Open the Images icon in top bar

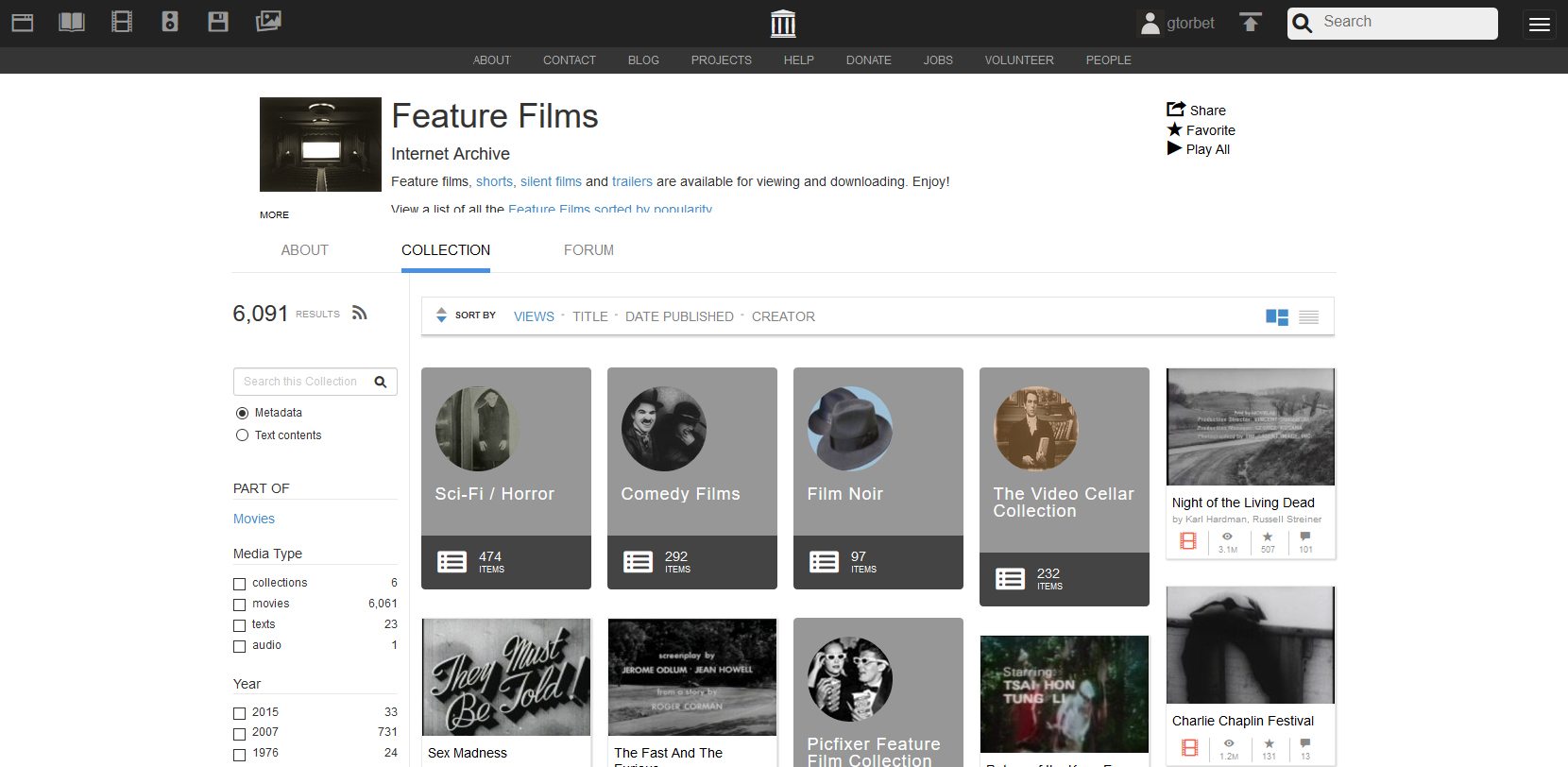[x=268, y=21]
